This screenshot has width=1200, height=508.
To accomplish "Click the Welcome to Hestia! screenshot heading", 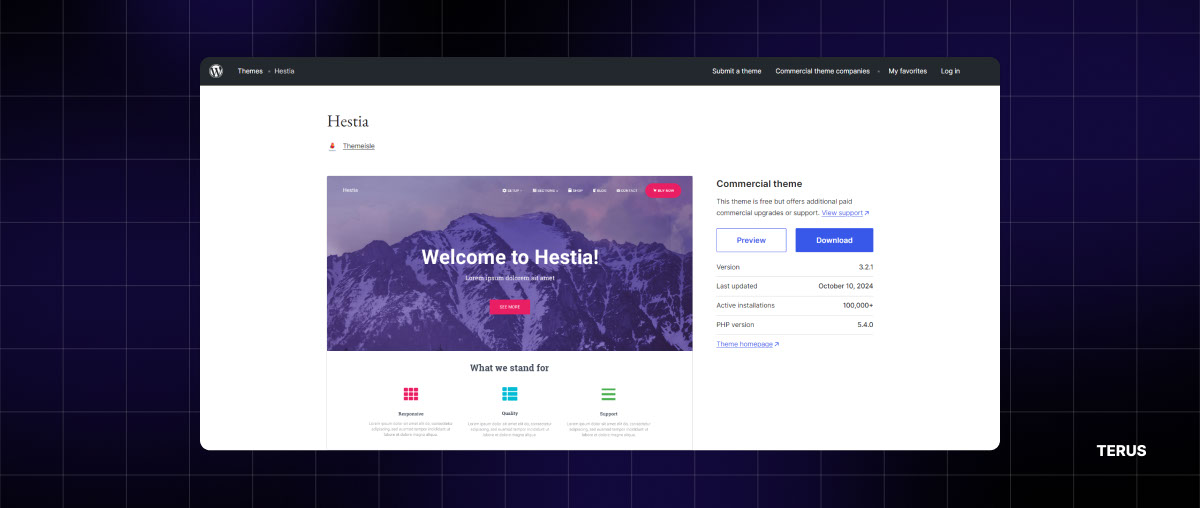I will [510, 257].
